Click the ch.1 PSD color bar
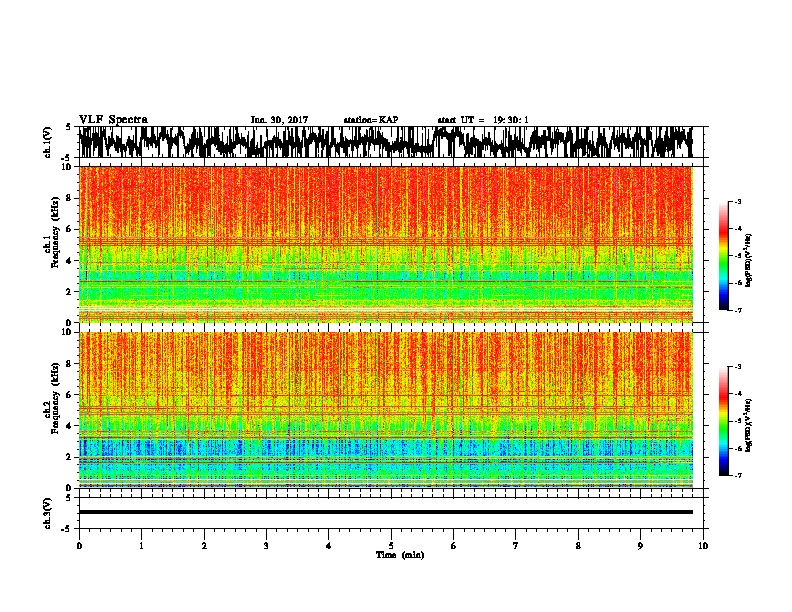The height and width of the screenshot is (612, 792). click(723, 256)
